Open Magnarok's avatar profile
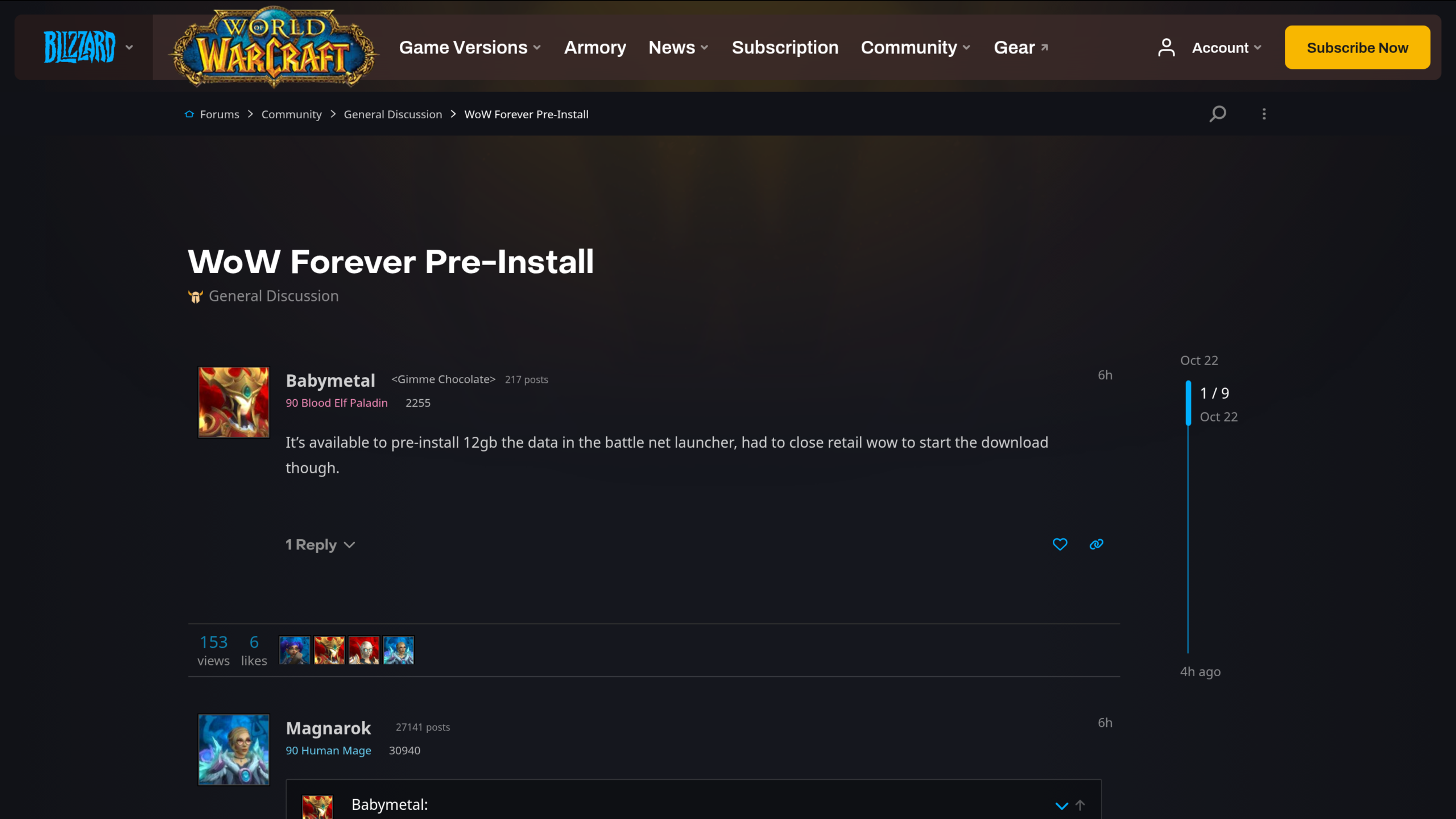 click(234, 750)
